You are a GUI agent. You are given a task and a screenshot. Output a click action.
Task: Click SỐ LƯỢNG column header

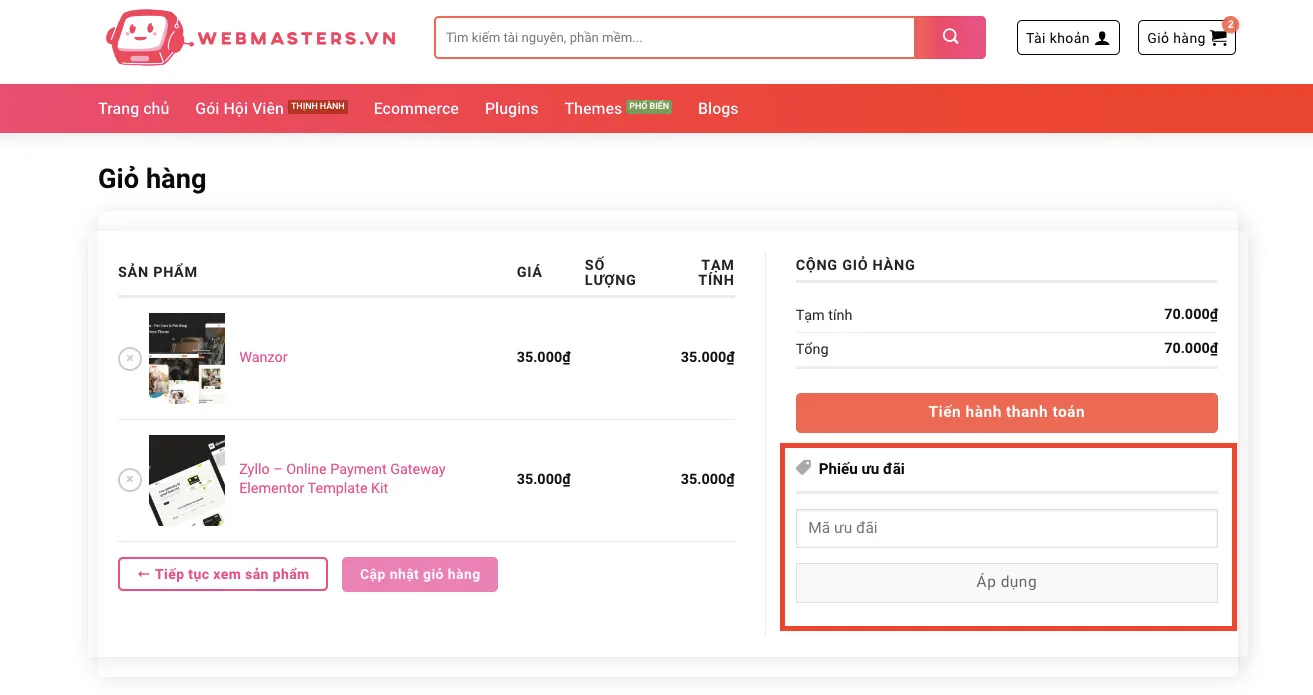pos(610,272)
